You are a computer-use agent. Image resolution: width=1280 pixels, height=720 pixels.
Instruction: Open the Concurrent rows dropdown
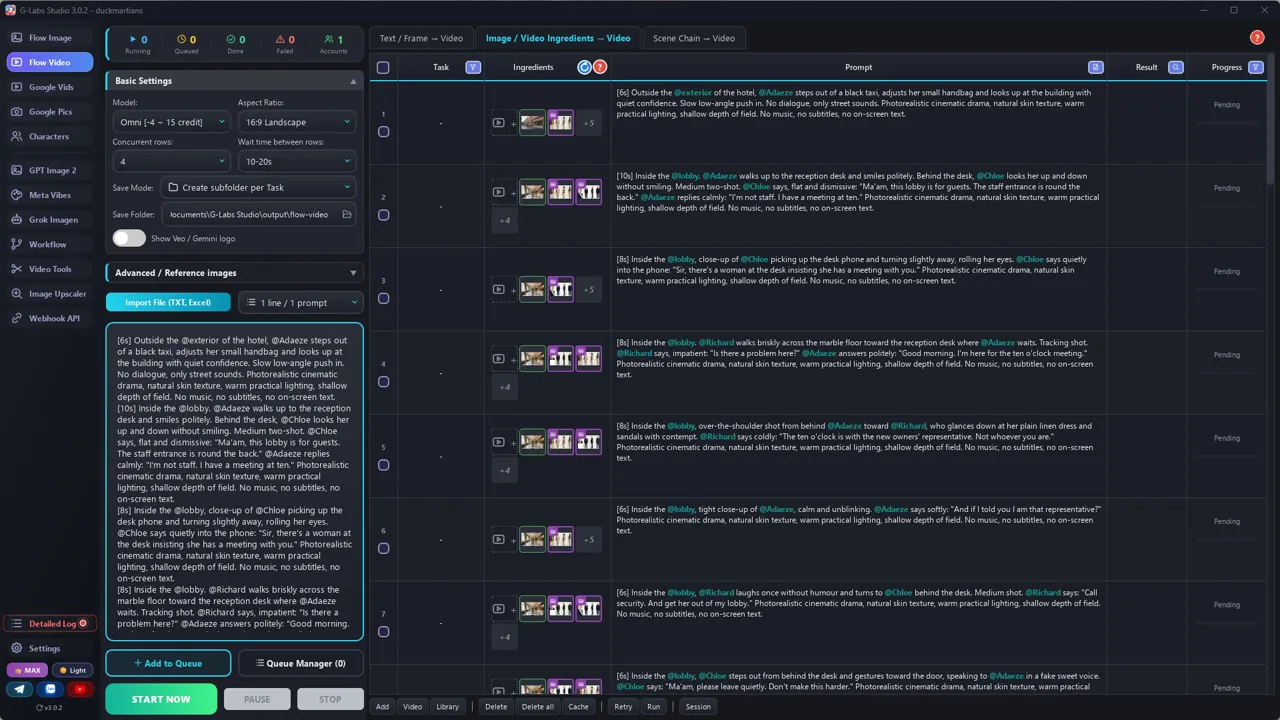(171, 161)
